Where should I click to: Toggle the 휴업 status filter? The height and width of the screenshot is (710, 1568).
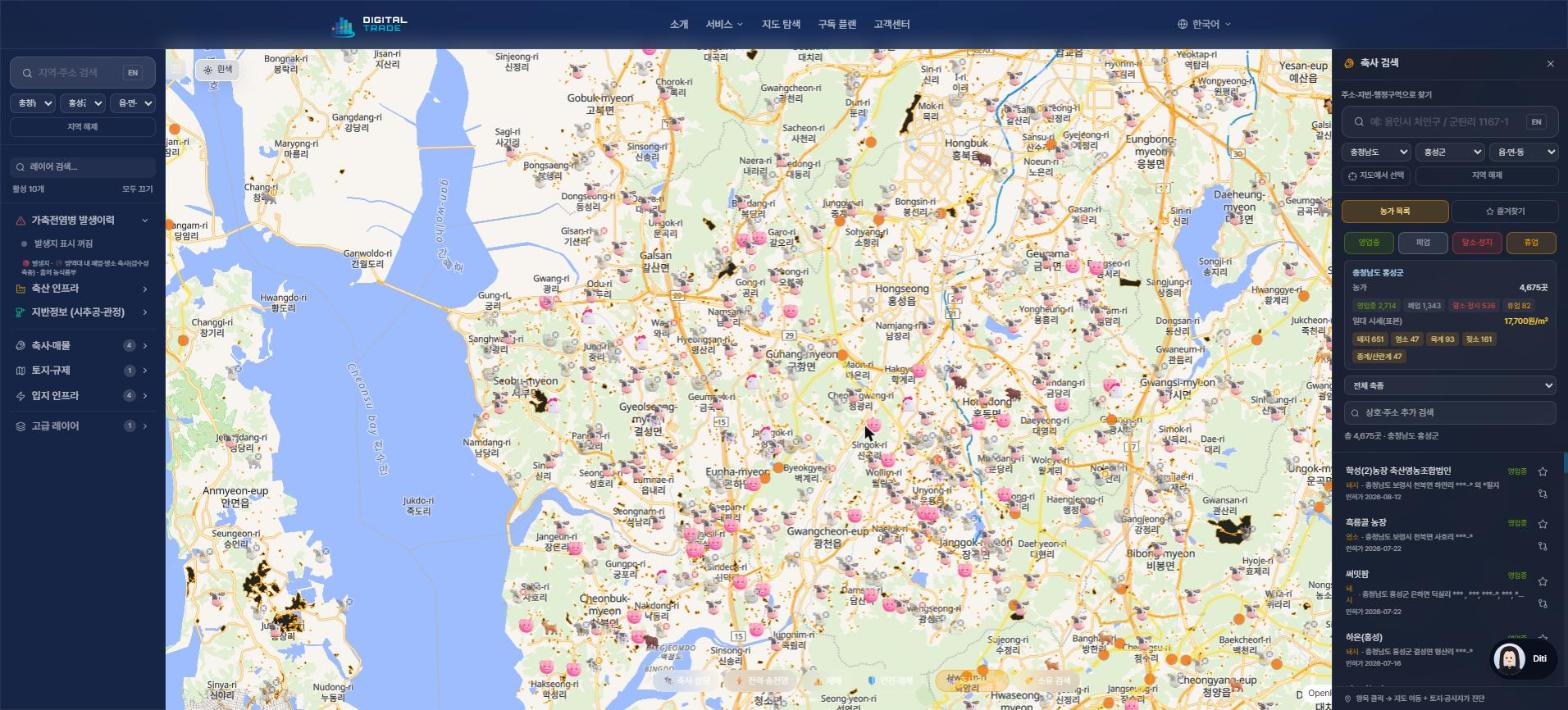click(x=1531, y=243)
